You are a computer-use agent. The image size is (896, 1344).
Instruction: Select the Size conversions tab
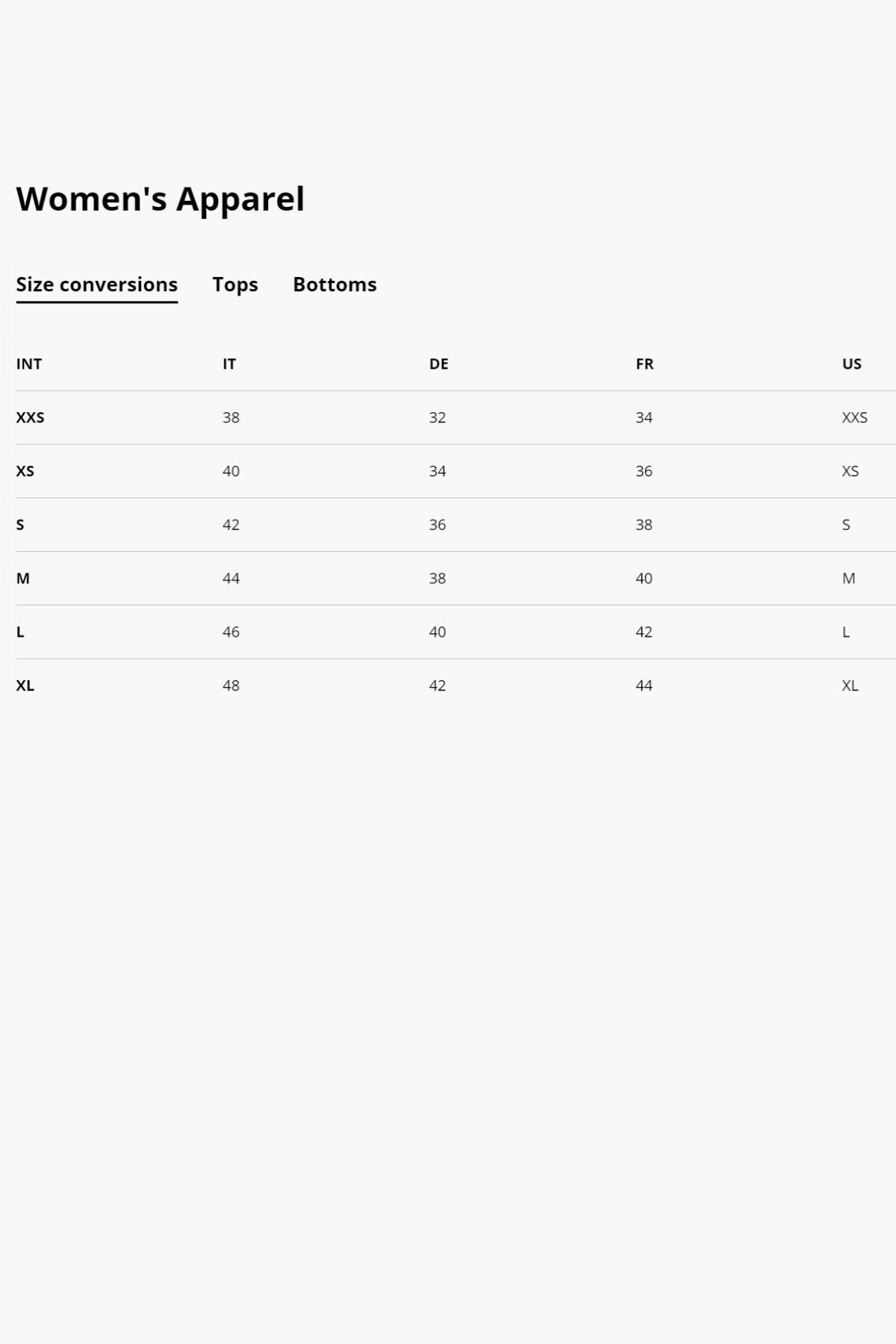point(97,284)
